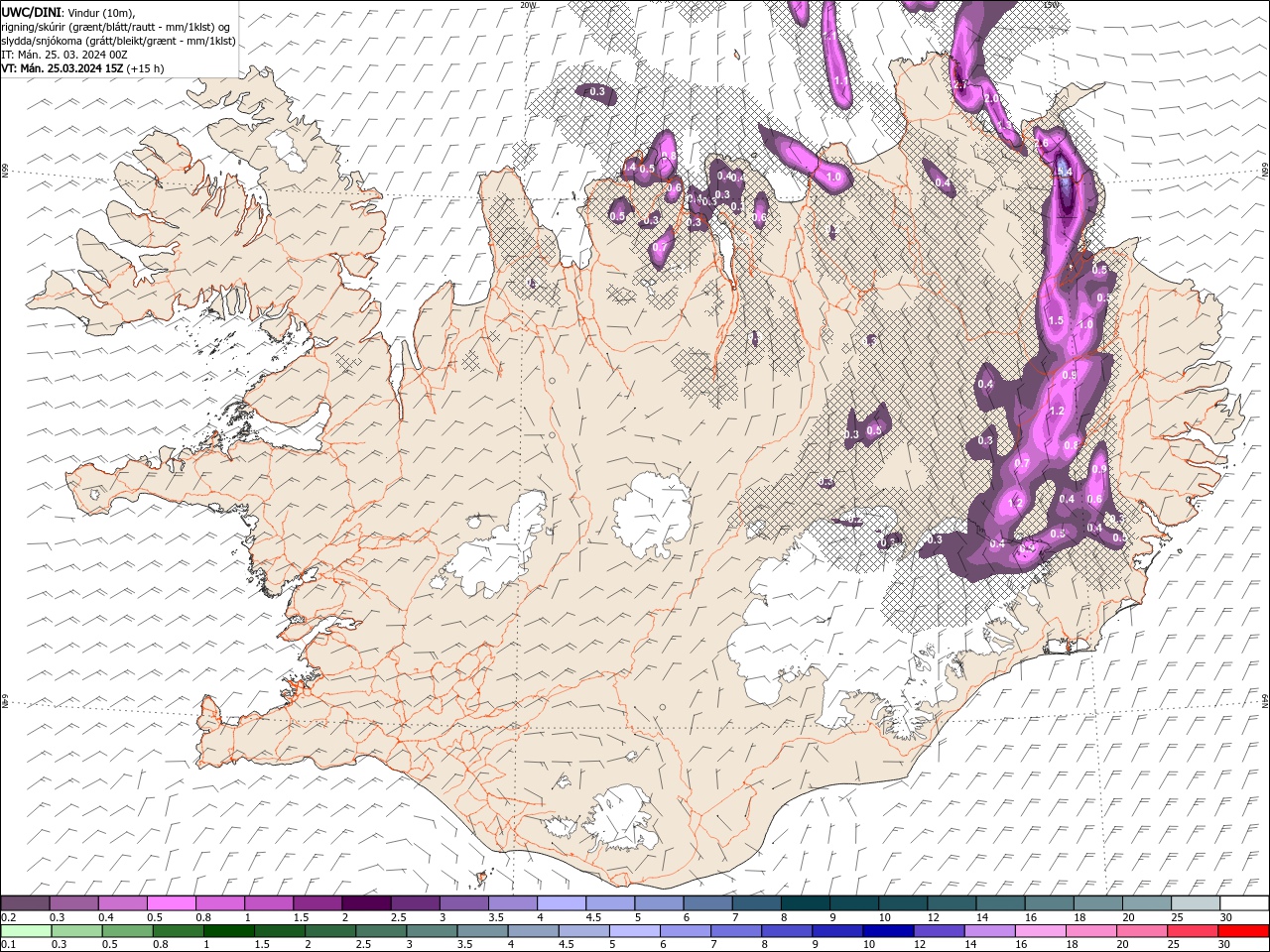Screen dimensions: 1270x952
Task: Click the 'rigning/skúrir' rain legend description line
Action: (x=116, y=27)
